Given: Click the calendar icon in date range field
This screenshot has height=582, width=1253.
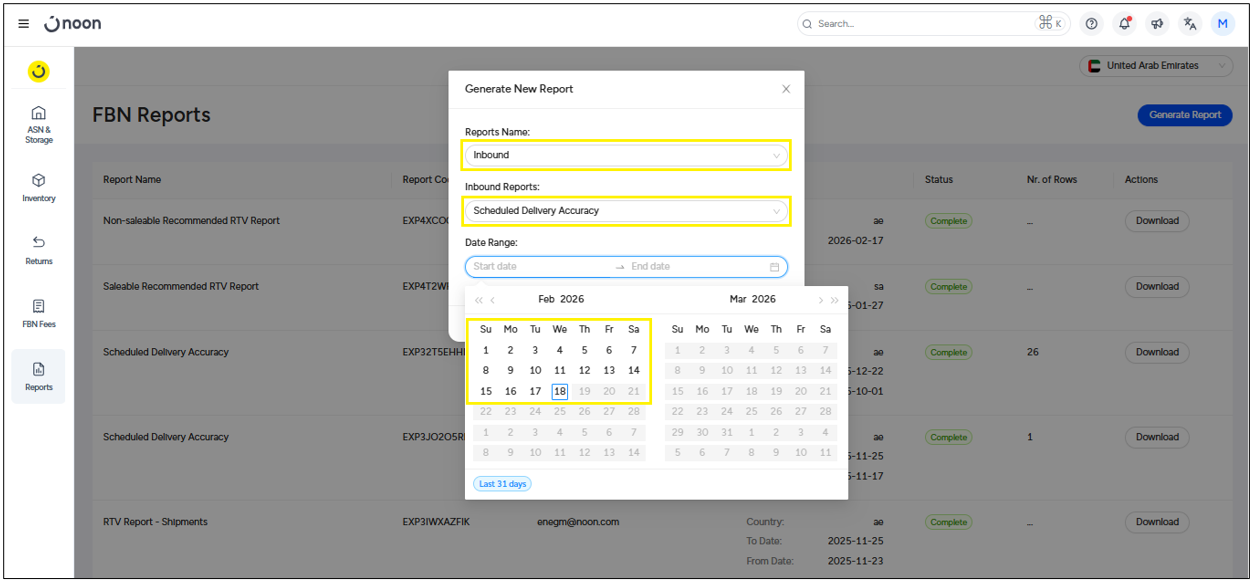Looking at the screenshot, I should point(774,267).
